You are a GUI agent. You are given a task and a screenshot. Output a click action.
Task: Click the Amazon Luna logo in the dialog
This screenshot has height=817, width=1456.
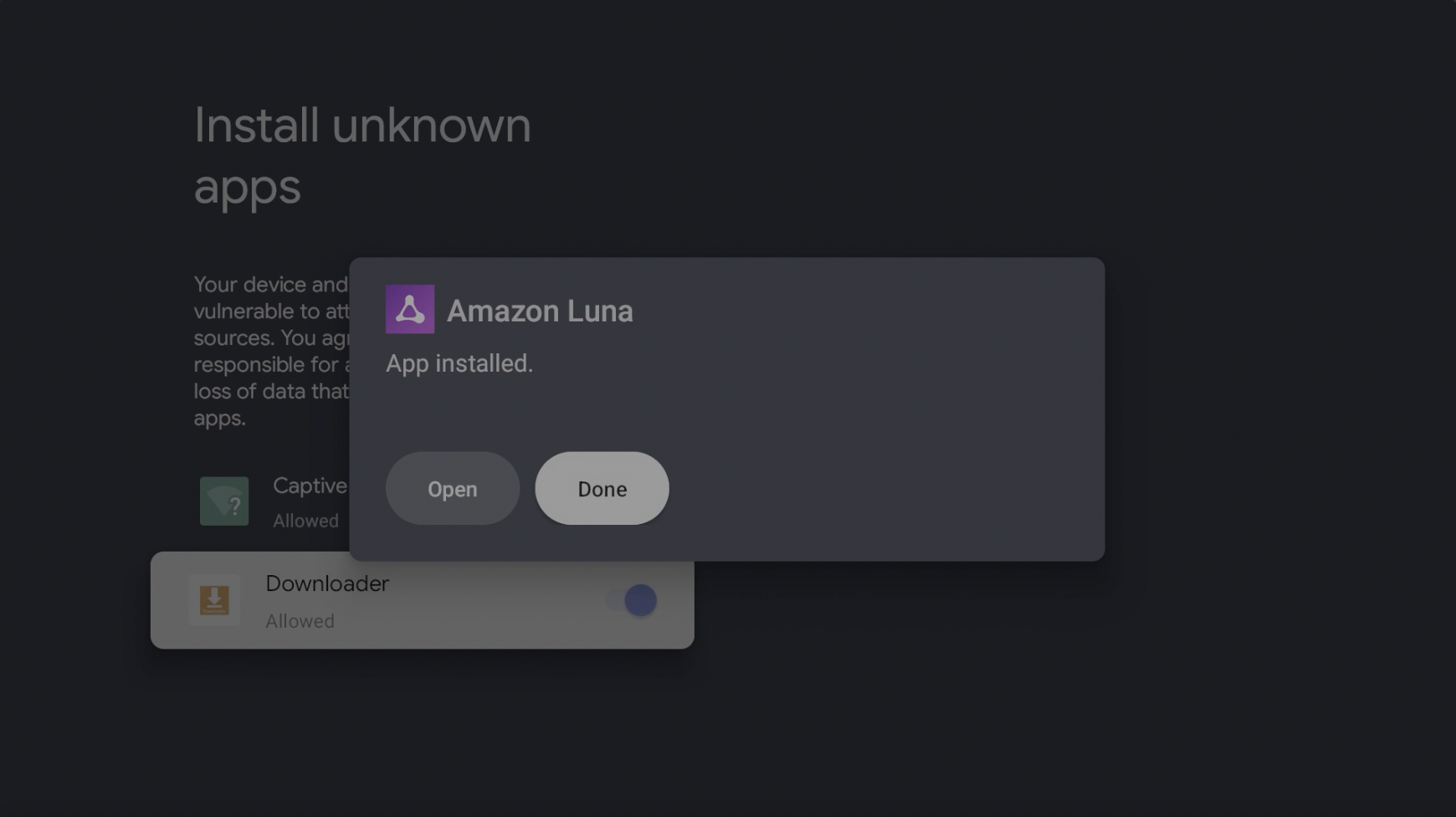pos(409,309)
